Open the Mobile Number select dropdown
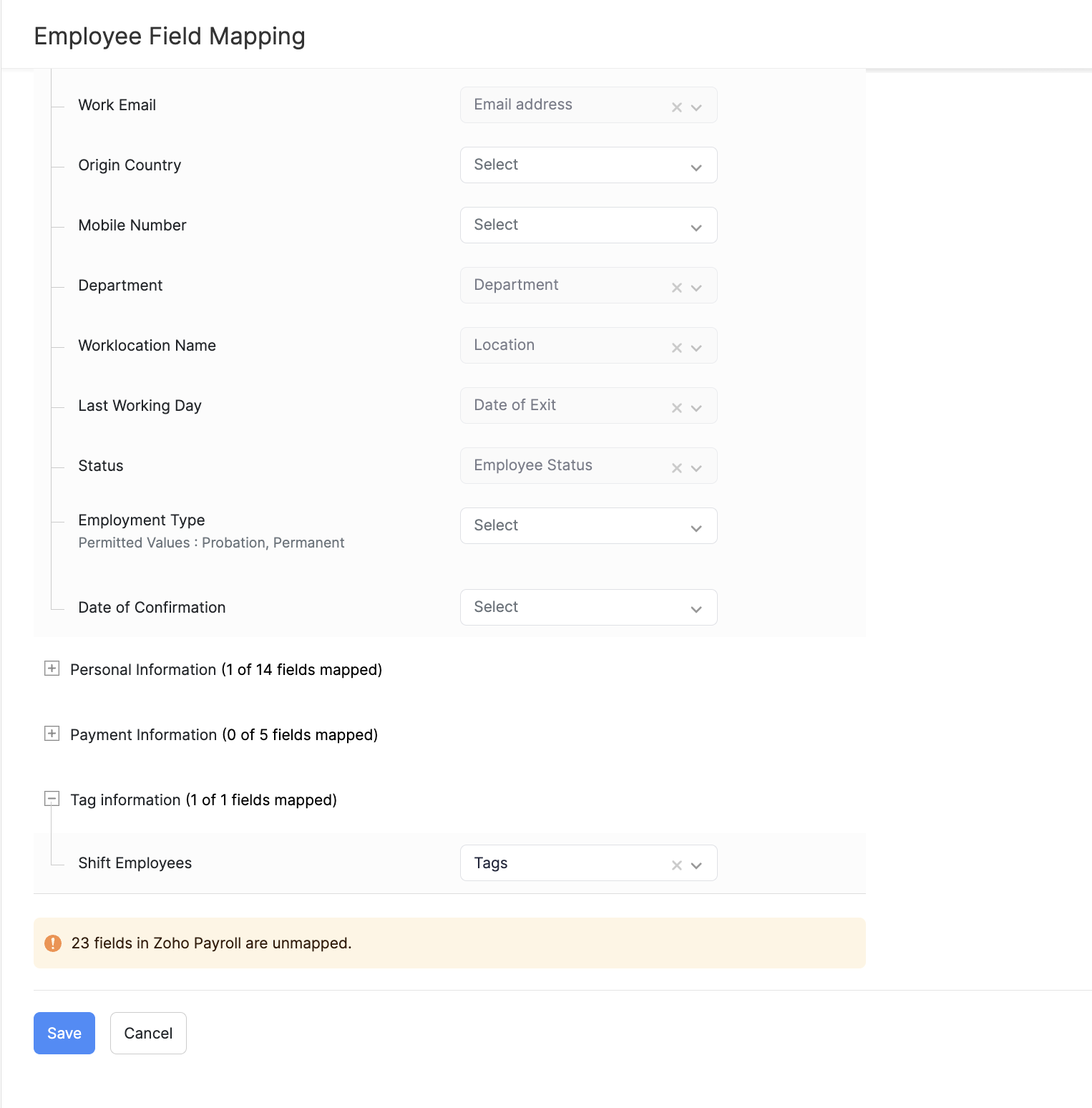This screenshot has height=1108, width=1092. (588, 225)
